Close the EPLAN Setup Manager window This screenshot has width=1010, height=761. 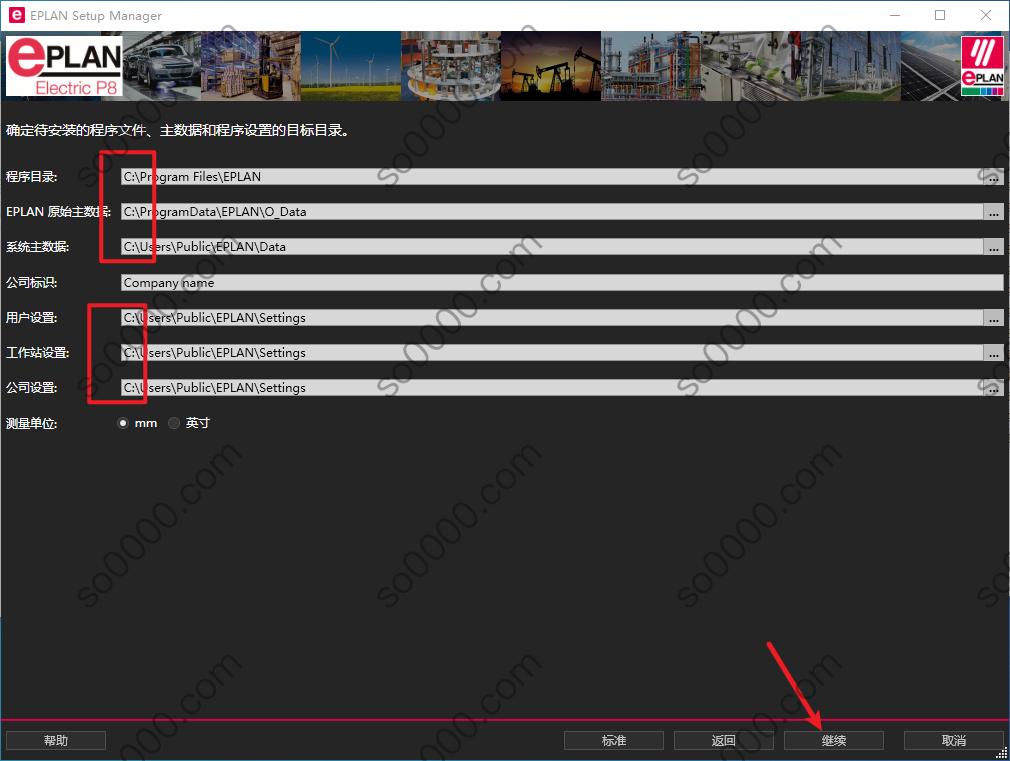[986, 15]
